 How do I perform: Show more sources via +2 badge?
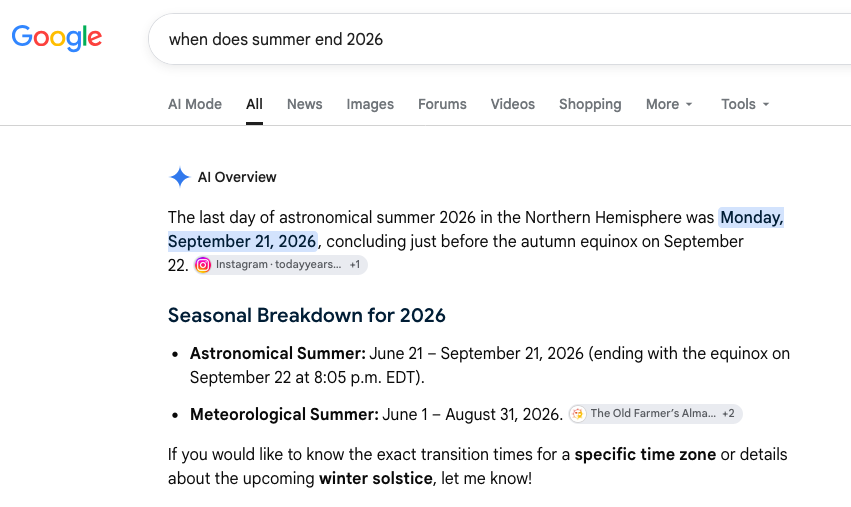pyautogui.click(x=728, y=414)
